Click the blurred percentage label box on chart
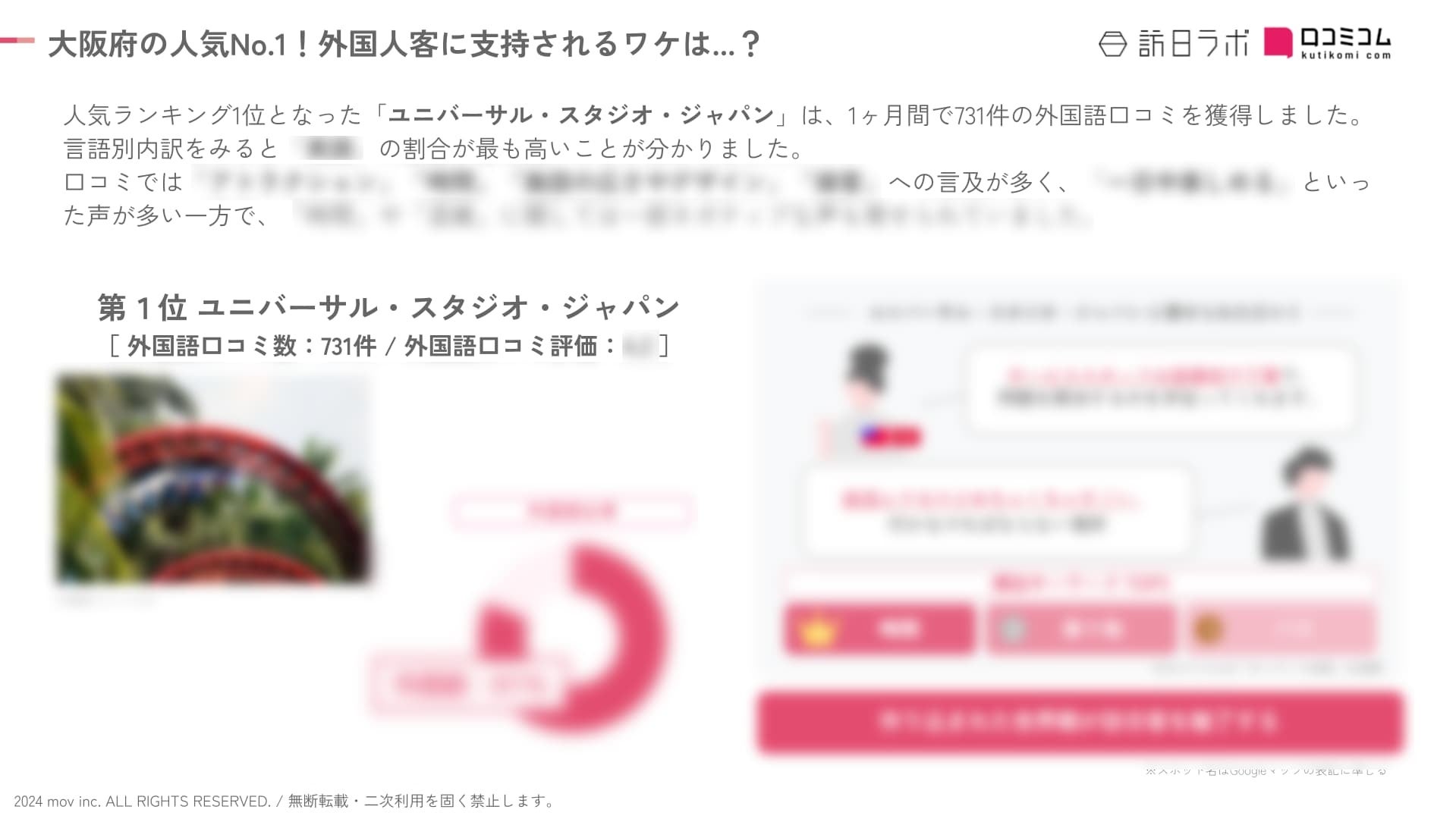This screenshot has height=819, width=1456. pyautogui.click(x=466, y=686)
